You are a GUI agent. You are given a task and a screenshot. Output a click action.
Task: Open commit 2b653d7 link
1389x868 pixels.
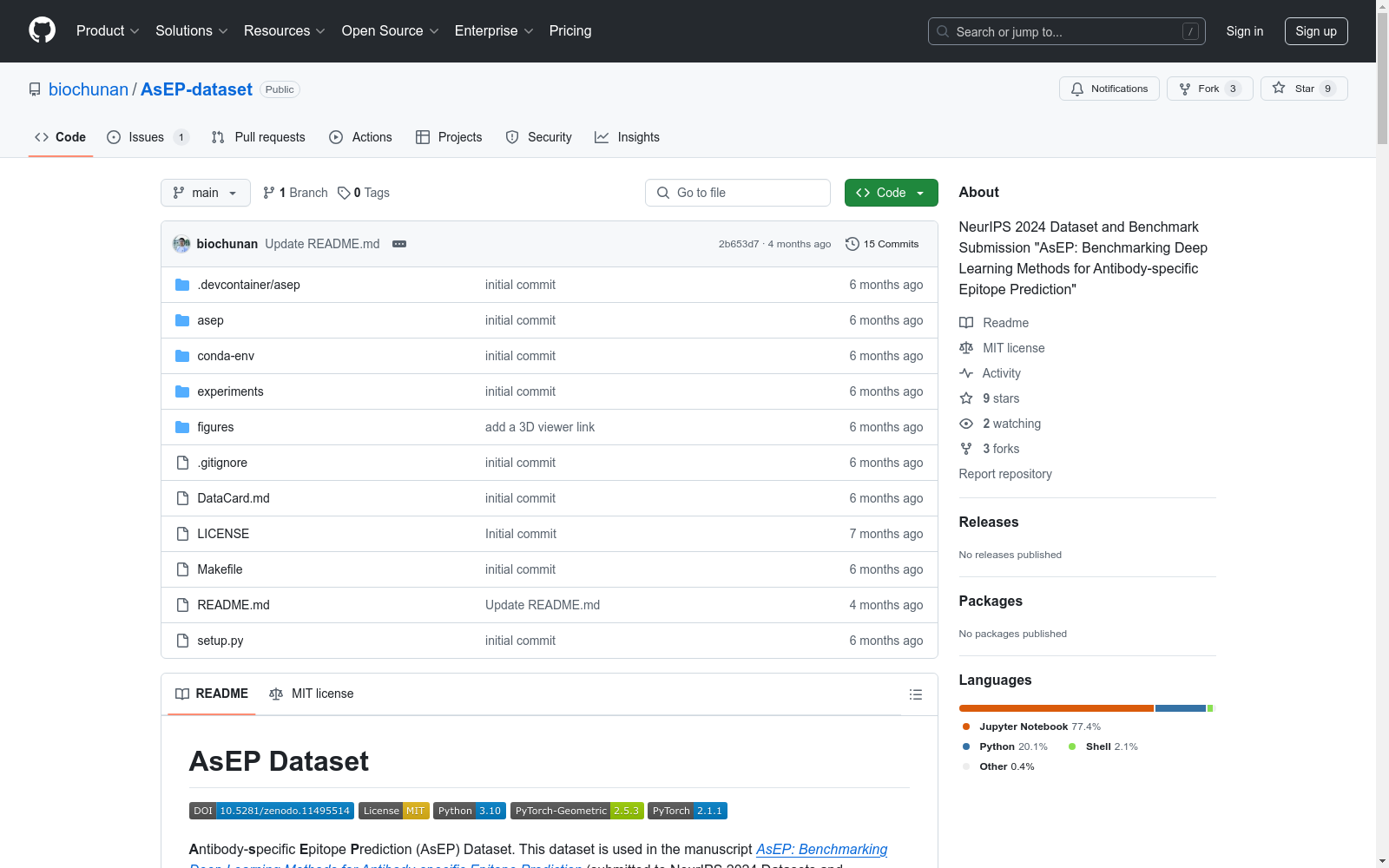point(739,244)
